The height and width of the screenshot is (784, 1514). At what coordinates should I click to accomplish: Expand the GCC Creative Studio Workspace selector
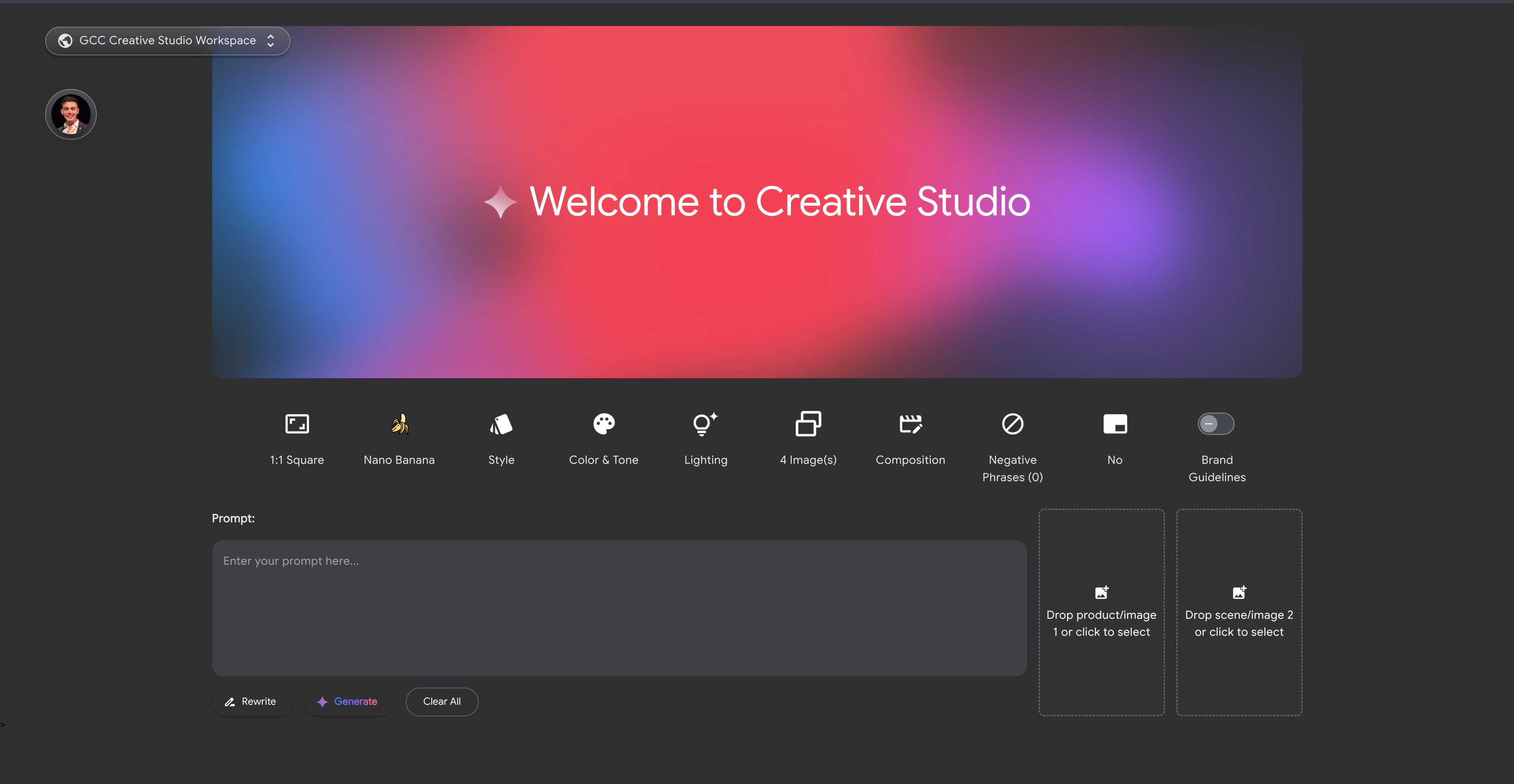click(x=168, y=41)
